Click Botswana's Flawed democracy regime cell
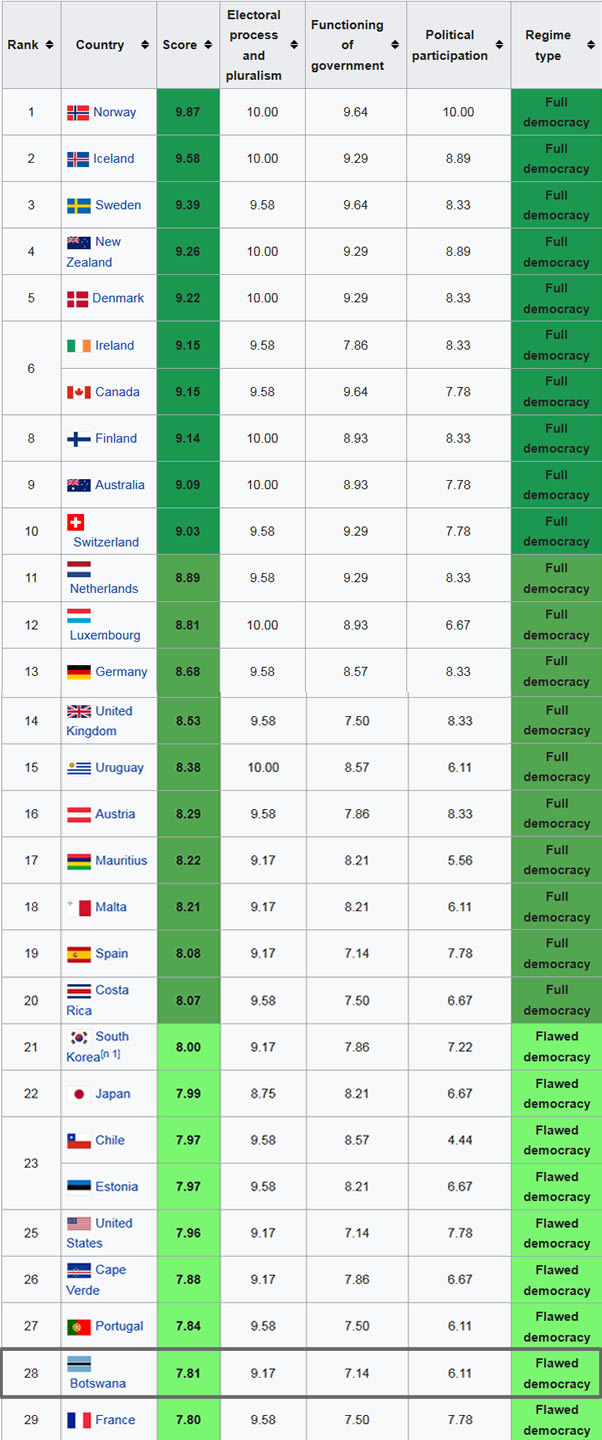The width and height of the screenshot is (602, 1440). point(556,1373)
